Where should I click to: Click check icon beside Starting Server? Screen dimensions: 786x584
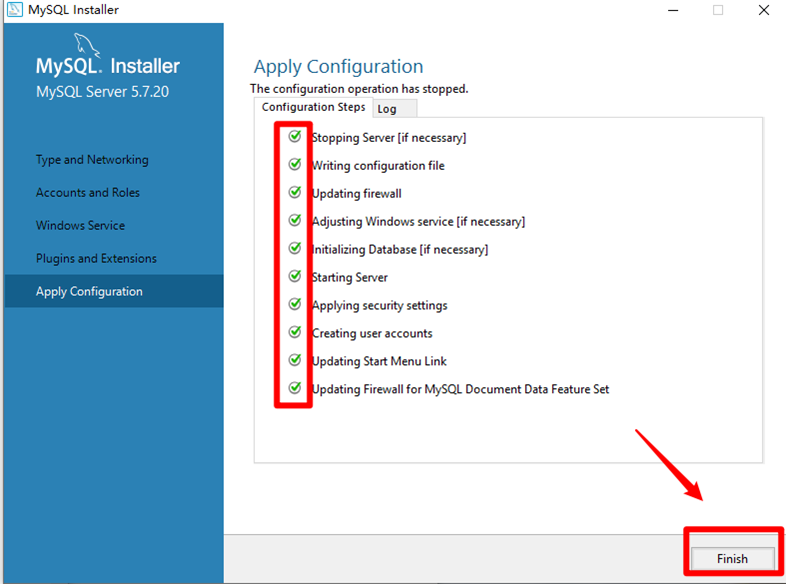(295, 276)
